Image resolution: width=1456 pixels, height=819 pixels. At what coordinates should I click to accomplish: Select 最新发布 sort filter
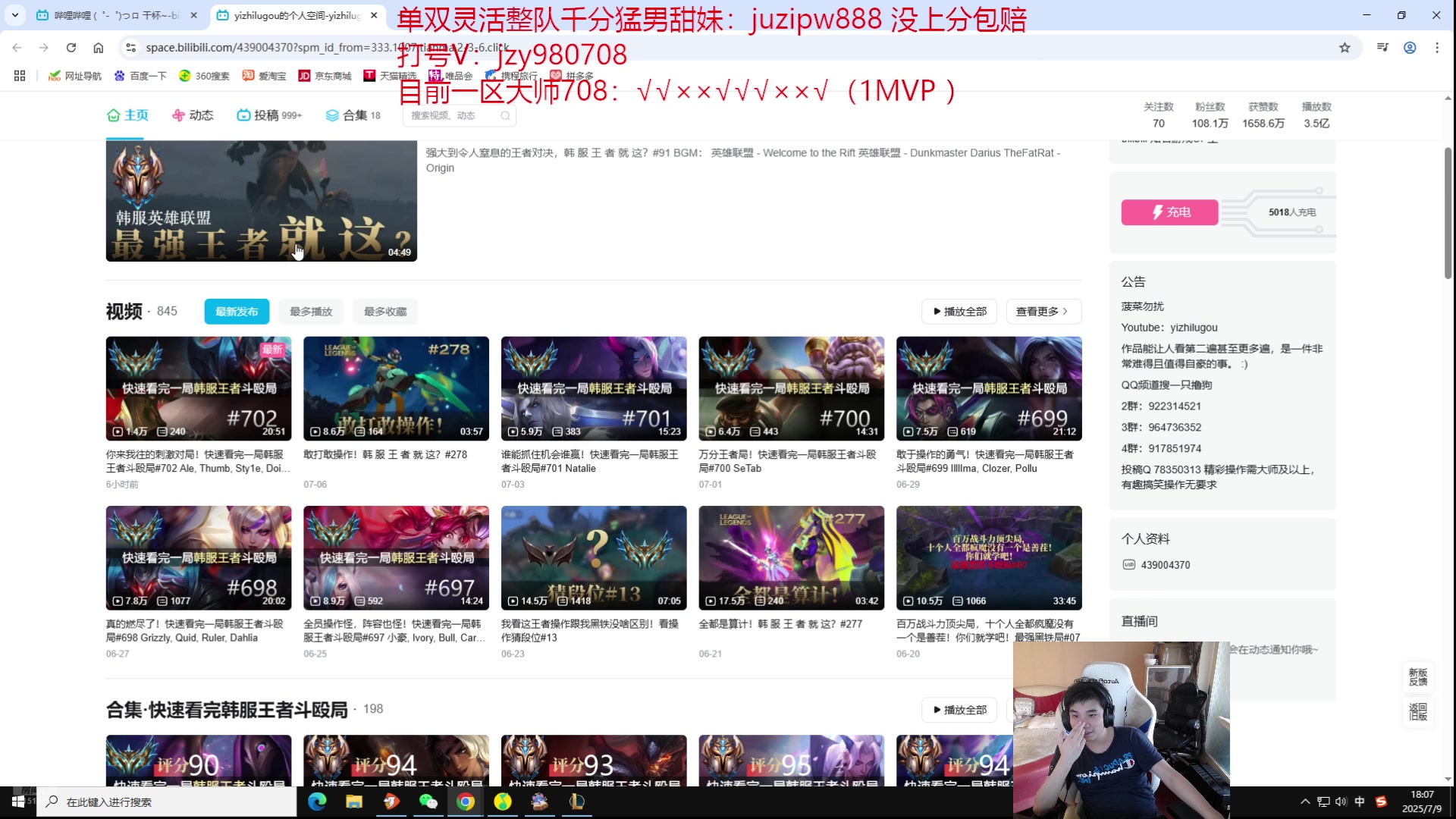point(237,312)
